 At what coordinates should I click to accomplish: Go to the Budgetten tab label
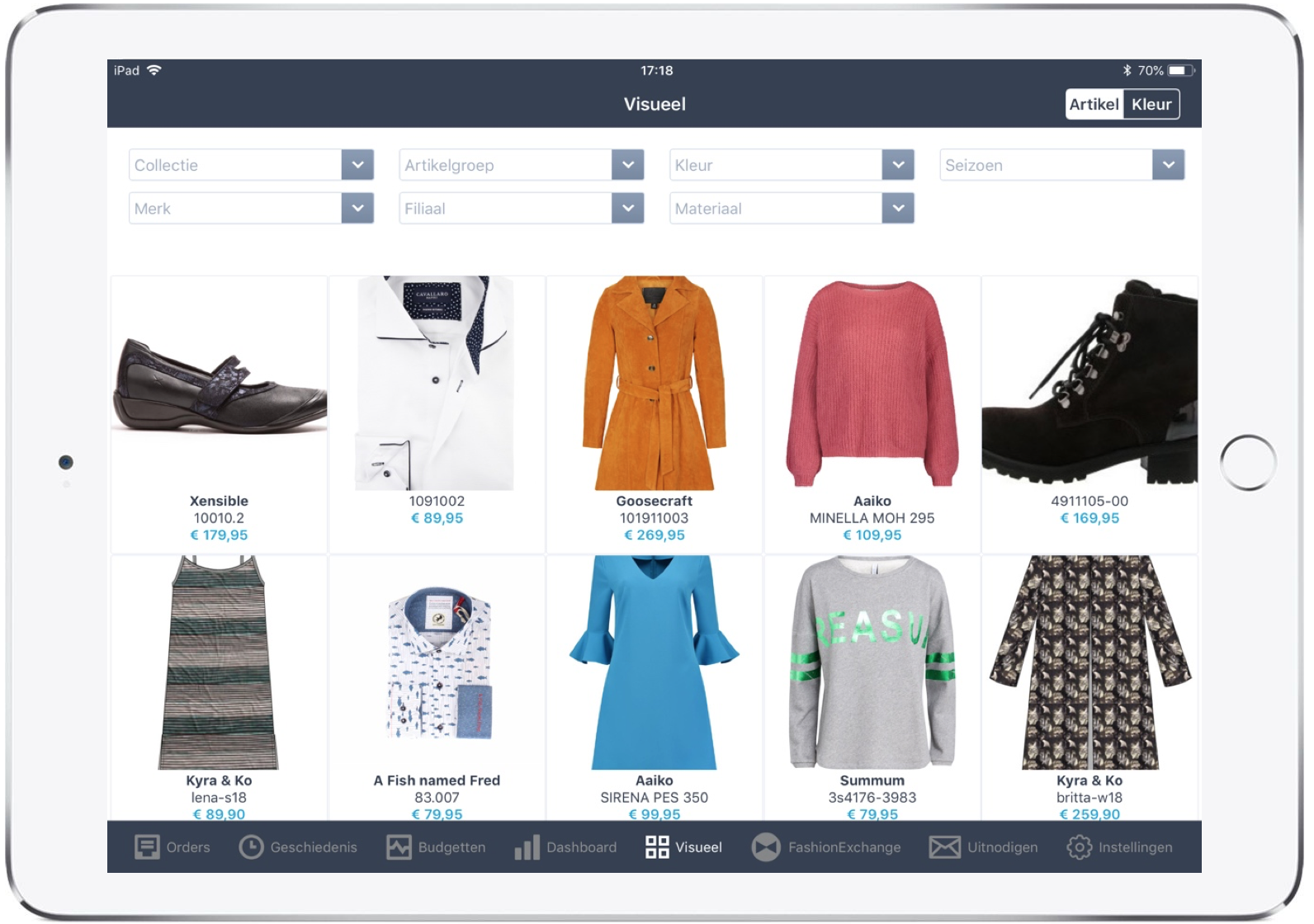point(451,847)
